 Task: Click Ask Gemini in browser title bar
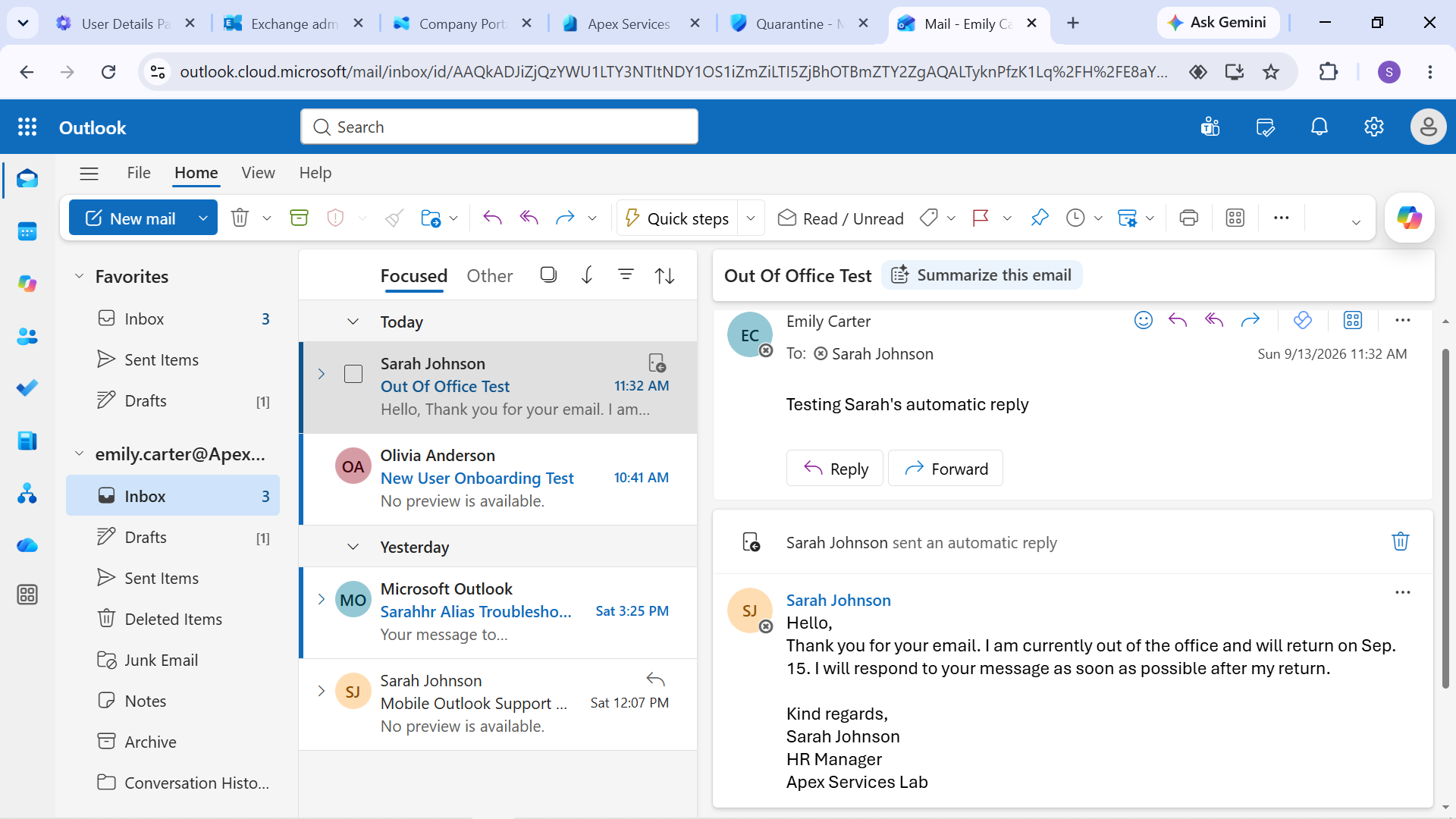(1218, 23)
